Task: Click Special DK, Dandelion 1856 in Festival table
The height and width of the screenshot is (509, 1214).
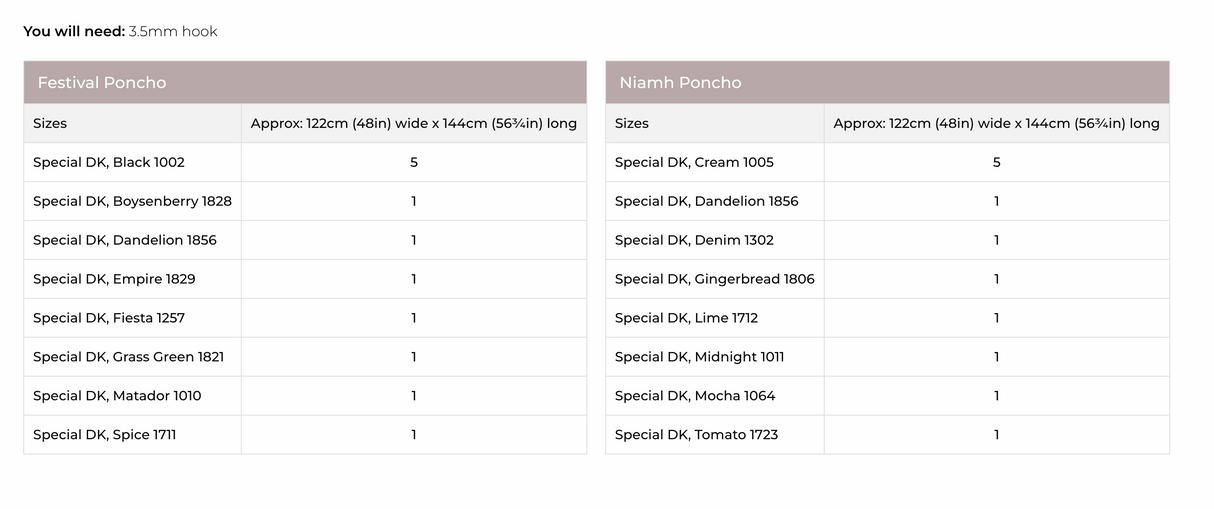Action: coord(133,240)
